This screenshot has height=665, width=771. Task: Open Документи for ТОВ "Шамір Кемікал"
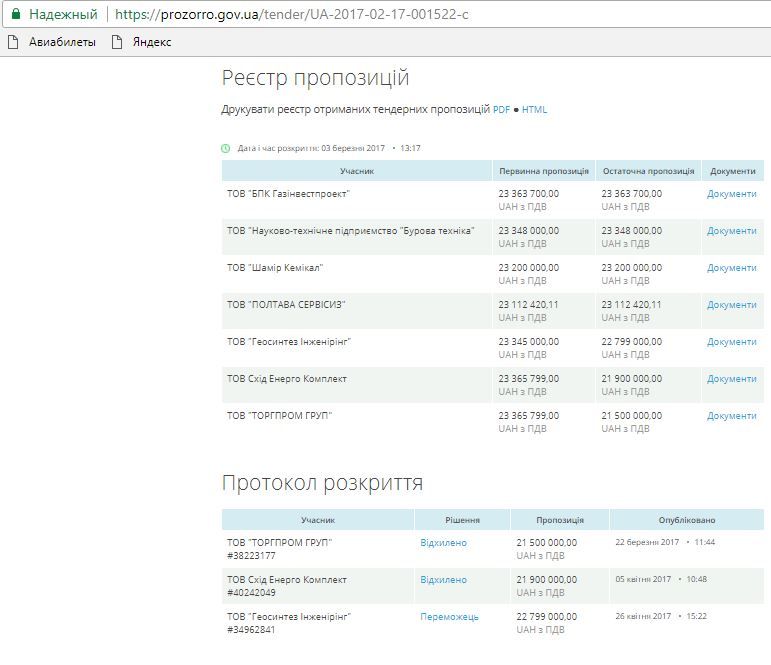pyautogui.click(x=732, y=268)
